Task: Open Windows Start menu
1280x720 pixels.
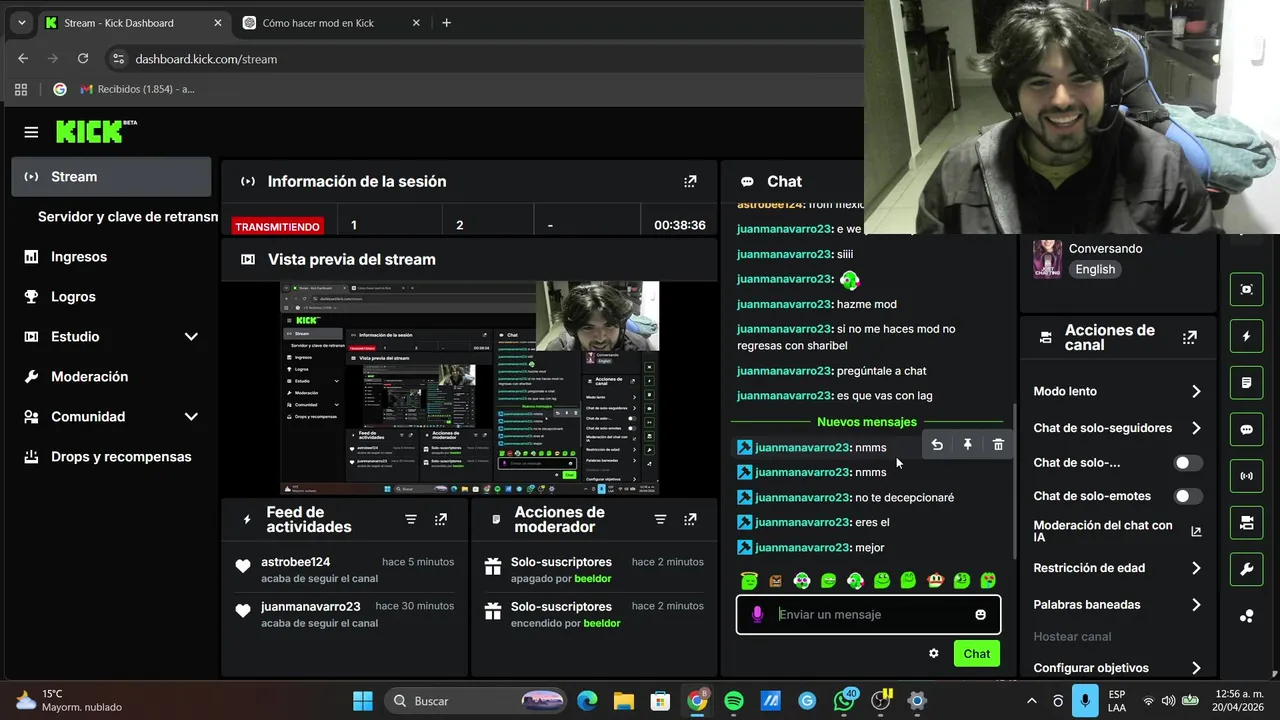Action: coord(363,701)
